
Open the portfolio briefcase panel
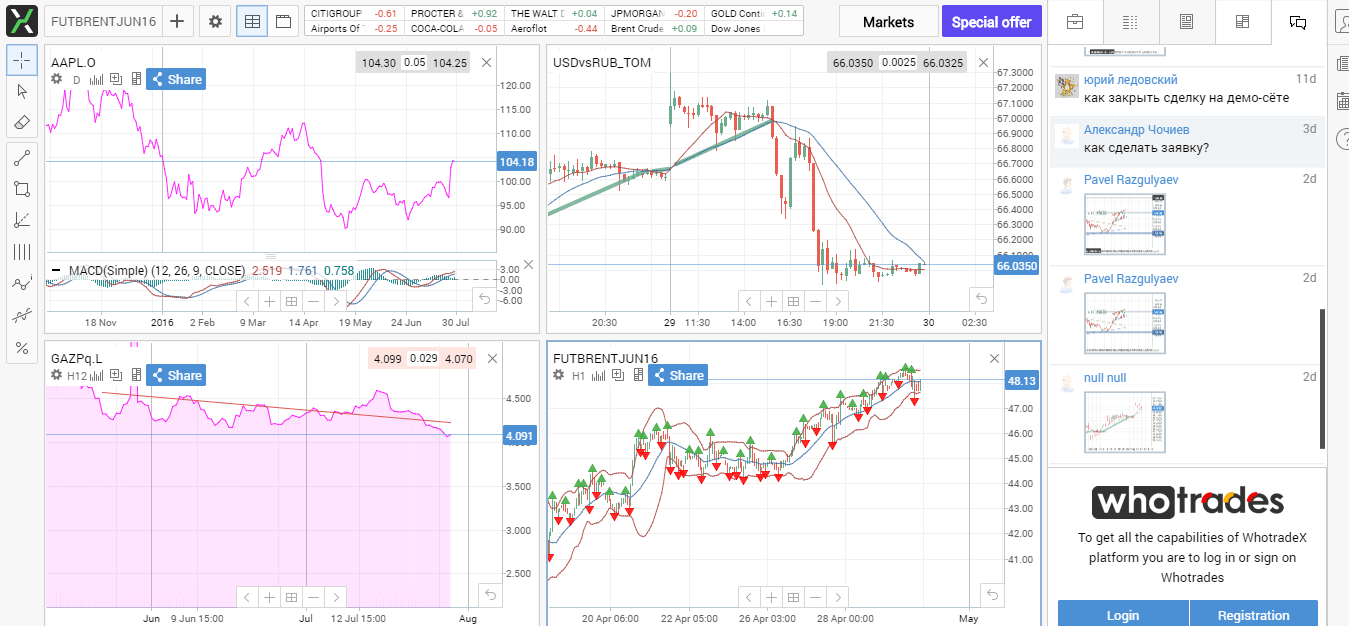click(1075, 21)
